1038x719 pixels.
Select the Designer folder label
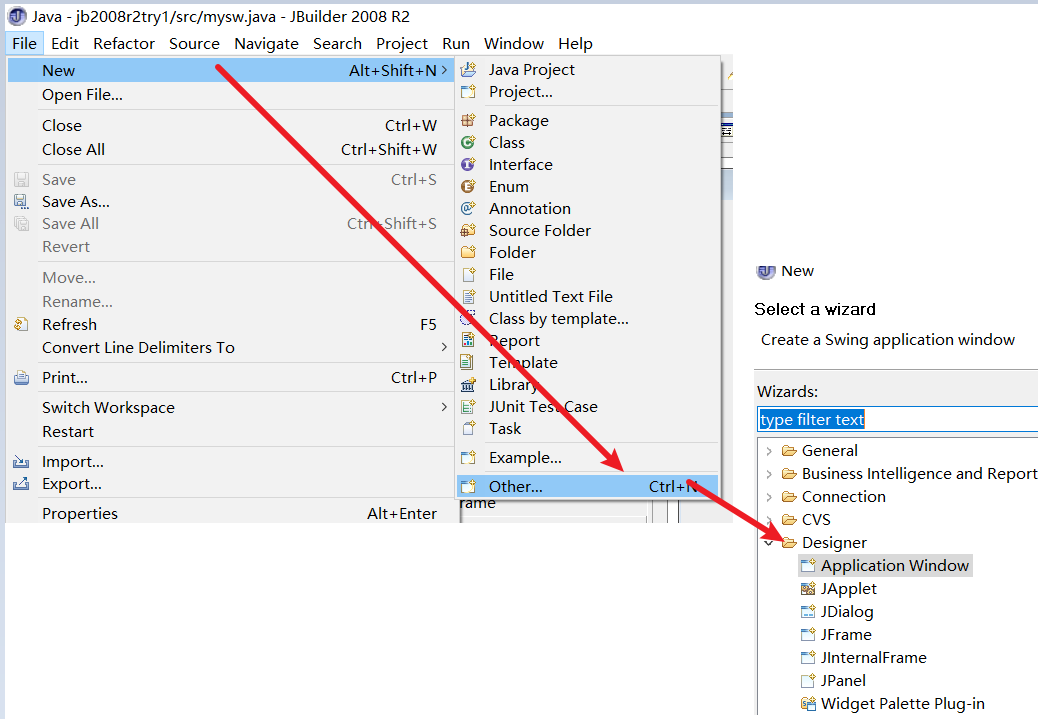tap(834, 543)
